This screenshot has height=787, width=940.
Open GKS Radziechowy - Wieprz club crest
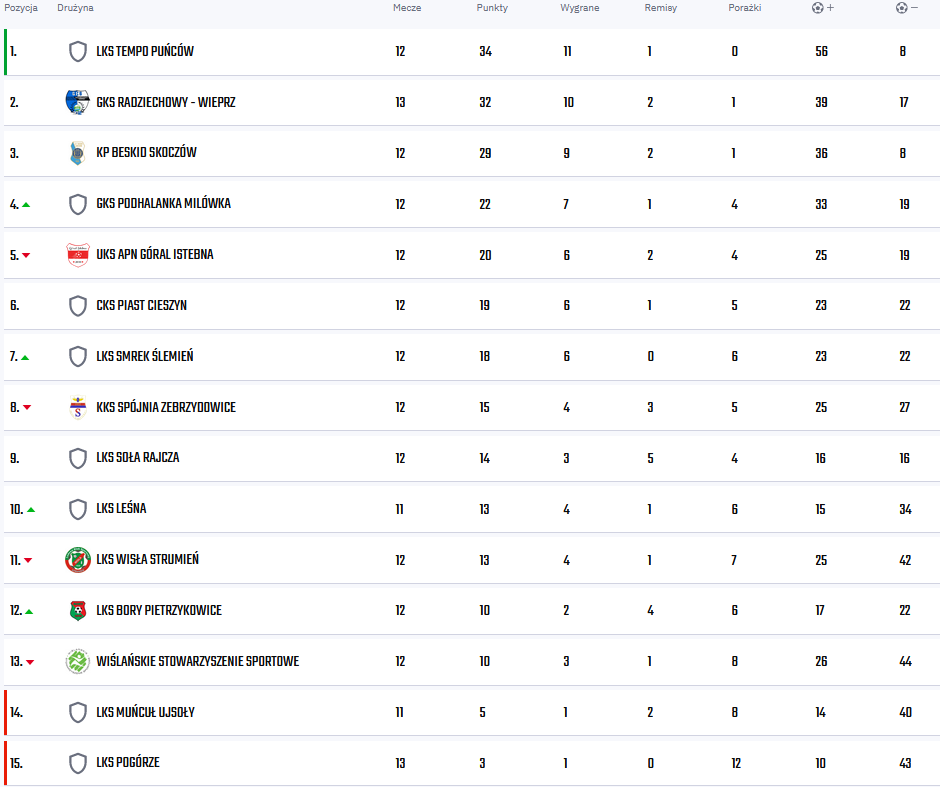77,102
